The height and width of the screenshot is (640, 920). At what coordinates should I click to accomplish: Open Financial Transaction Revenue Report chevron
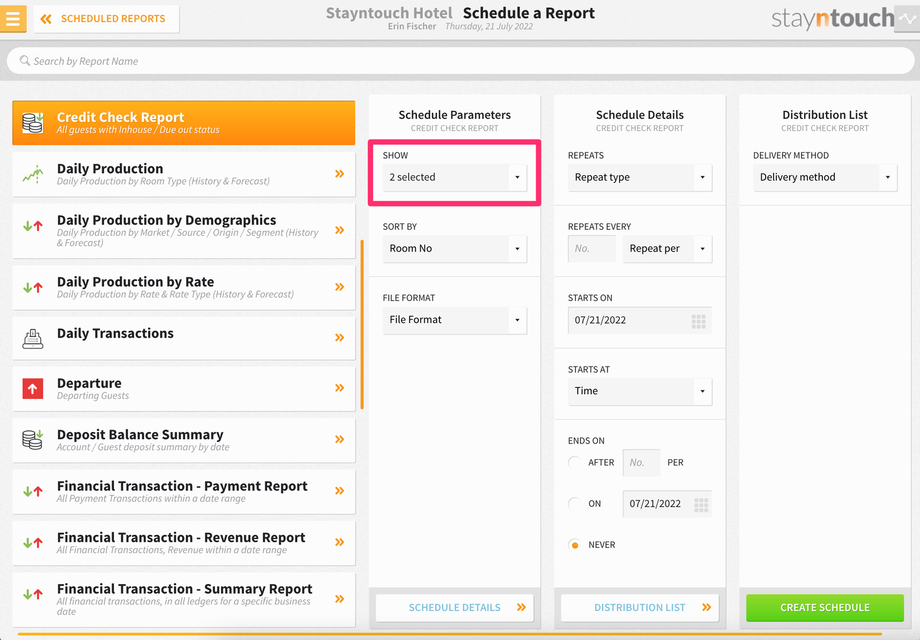pyautogui.click(x=339, y=542)
